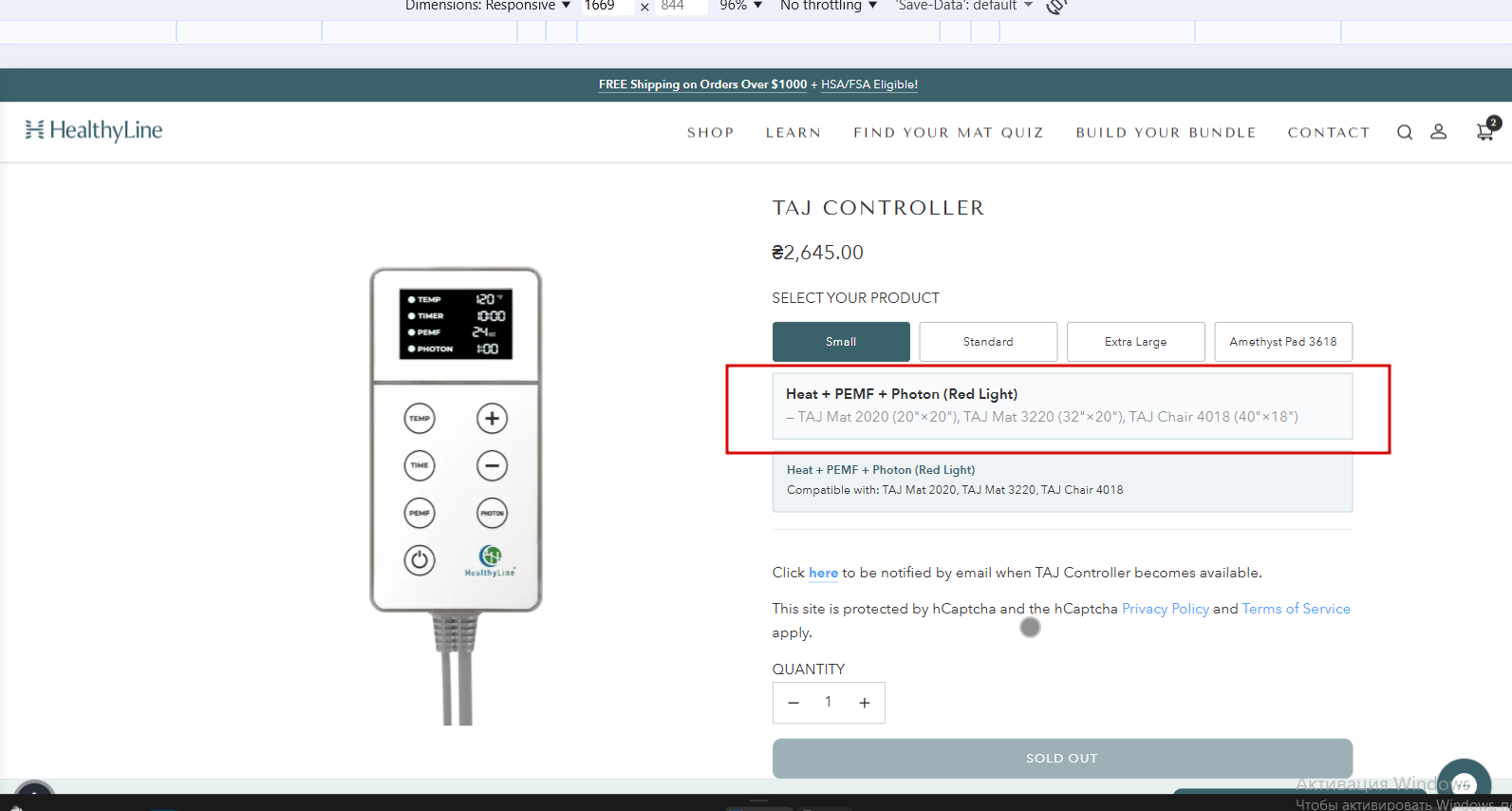
Task: Open the LEARN menu
Action: coord(793,133)
